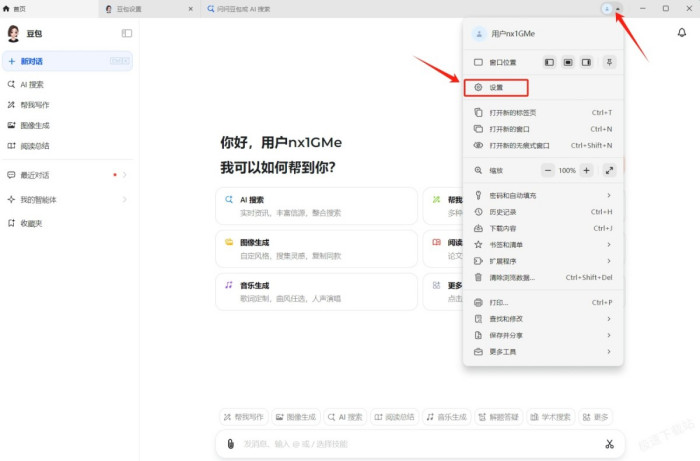Decrease zoom with the minus button
This screenshot has height=461, width=700.
pyautogui.click(x=548, y=170)
